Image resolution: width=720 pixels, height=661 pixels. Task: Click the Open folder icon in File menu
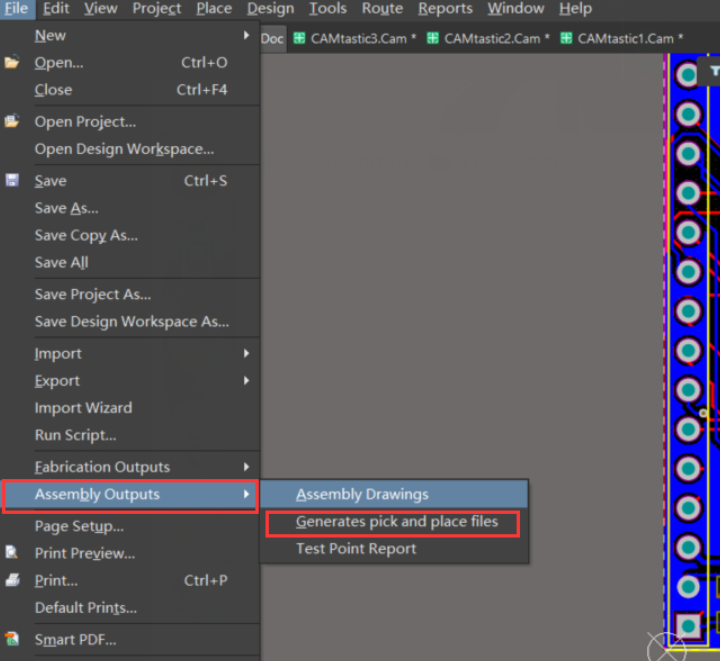point(12,62)
